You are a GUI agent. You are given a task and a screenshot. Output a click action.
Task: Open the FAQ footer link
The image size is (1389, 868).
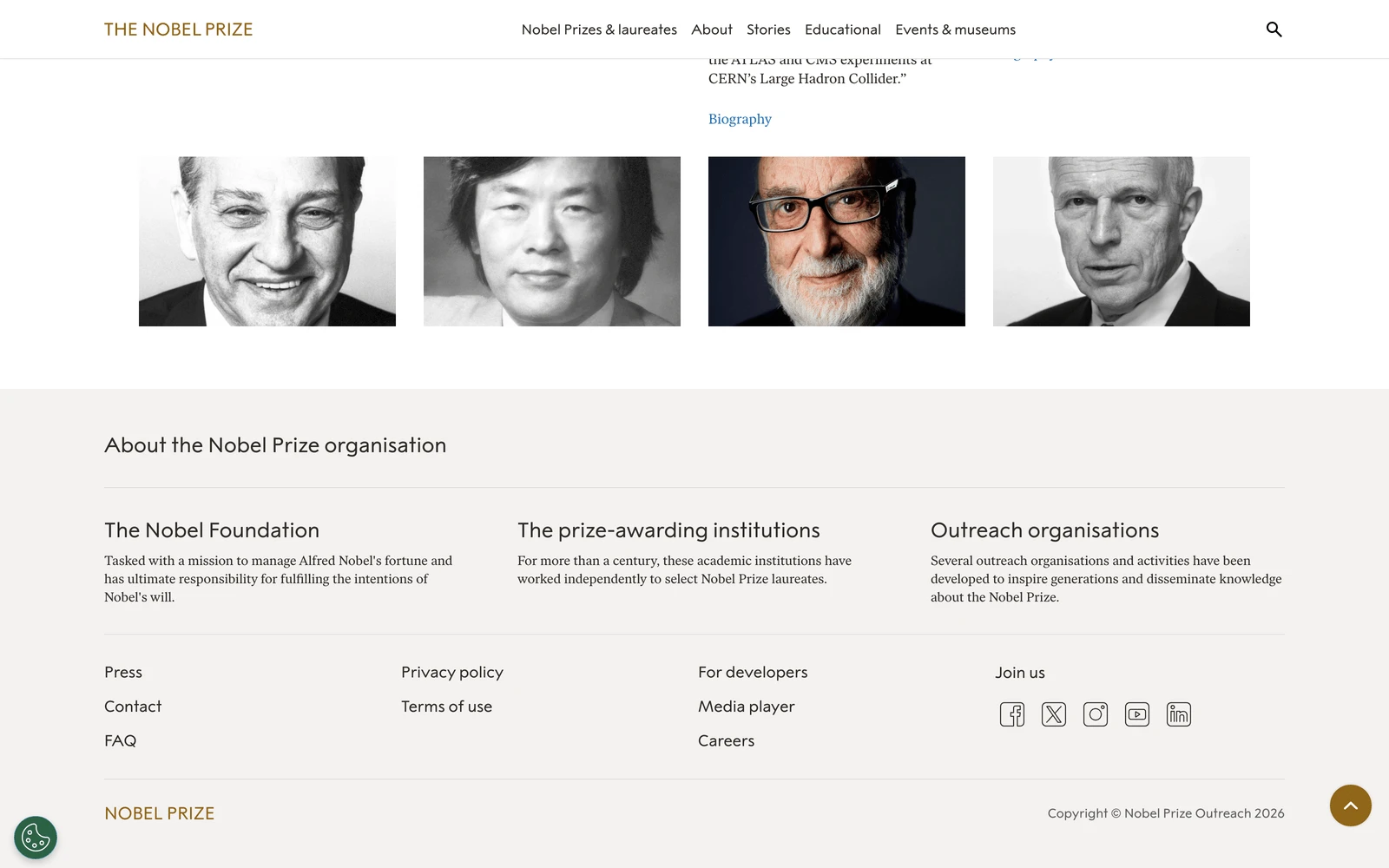[x=121, y=740]
